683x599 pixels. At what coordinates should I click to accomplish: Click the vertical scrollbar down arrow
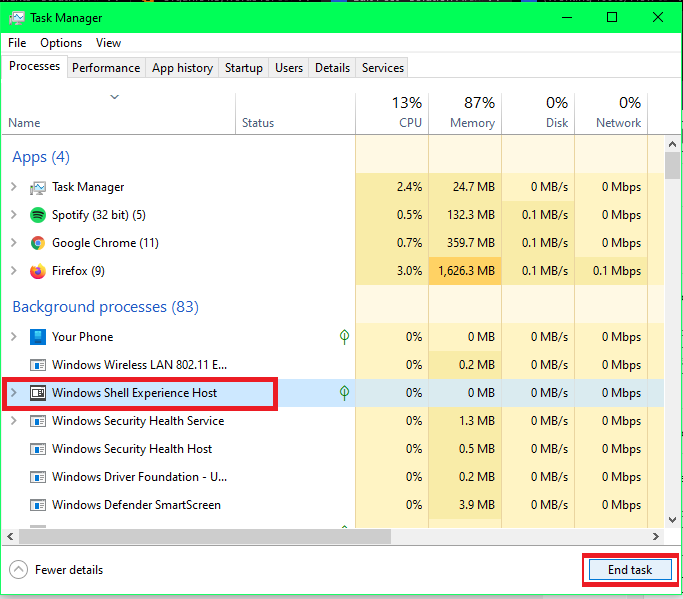tap(673, 520)
